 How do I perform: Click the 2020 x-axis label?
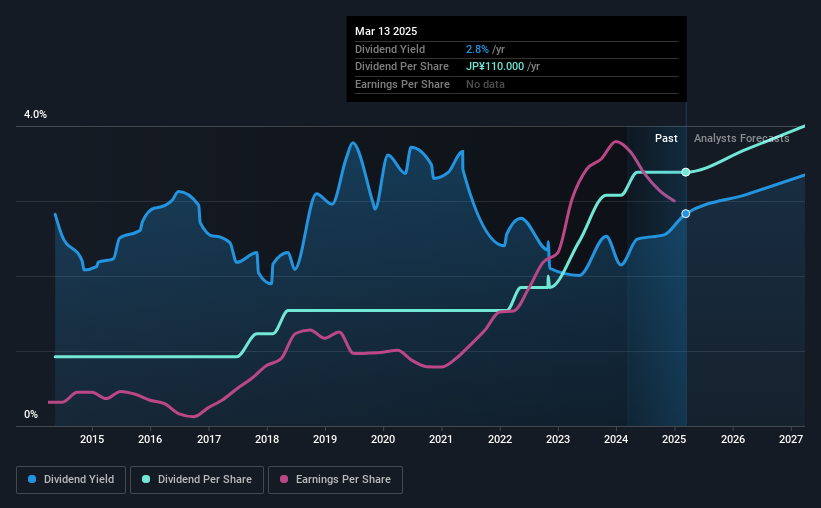click(383, 439)
